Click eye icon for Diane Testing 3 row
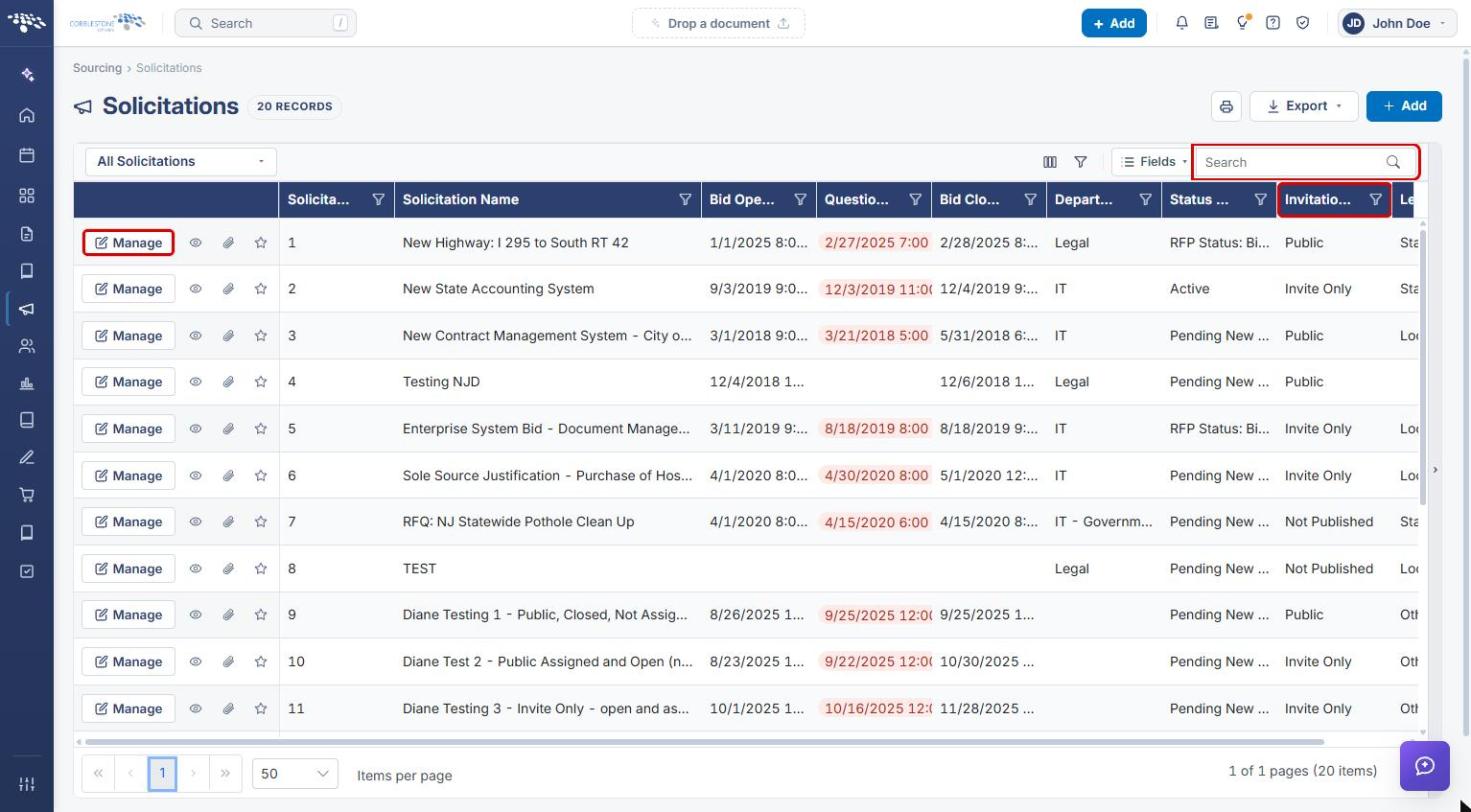Screen dimensions: 1471x812 point(196,709)
